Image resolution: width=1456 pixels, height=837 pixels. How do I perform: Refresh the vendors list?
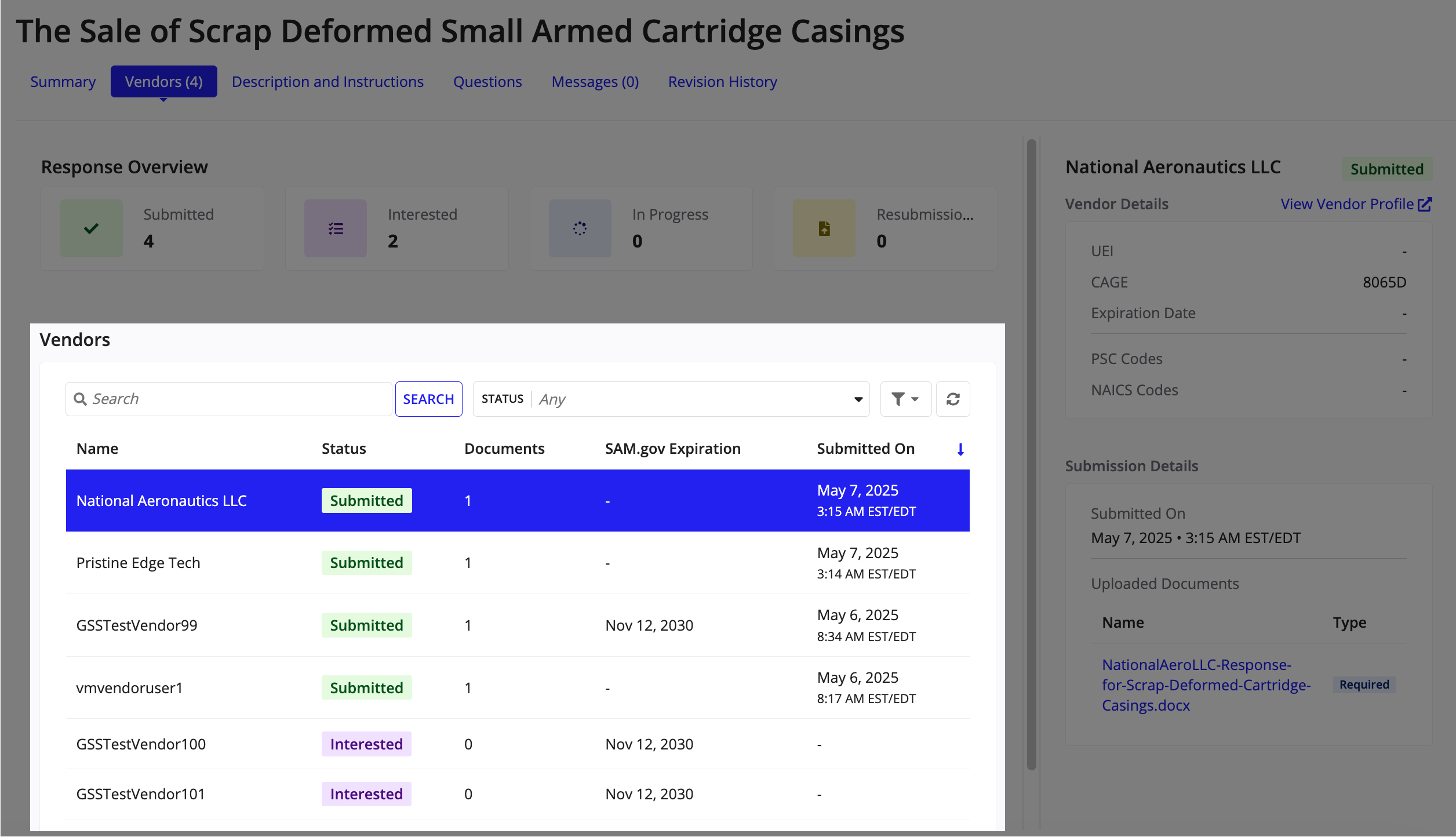tap(953, 399)
